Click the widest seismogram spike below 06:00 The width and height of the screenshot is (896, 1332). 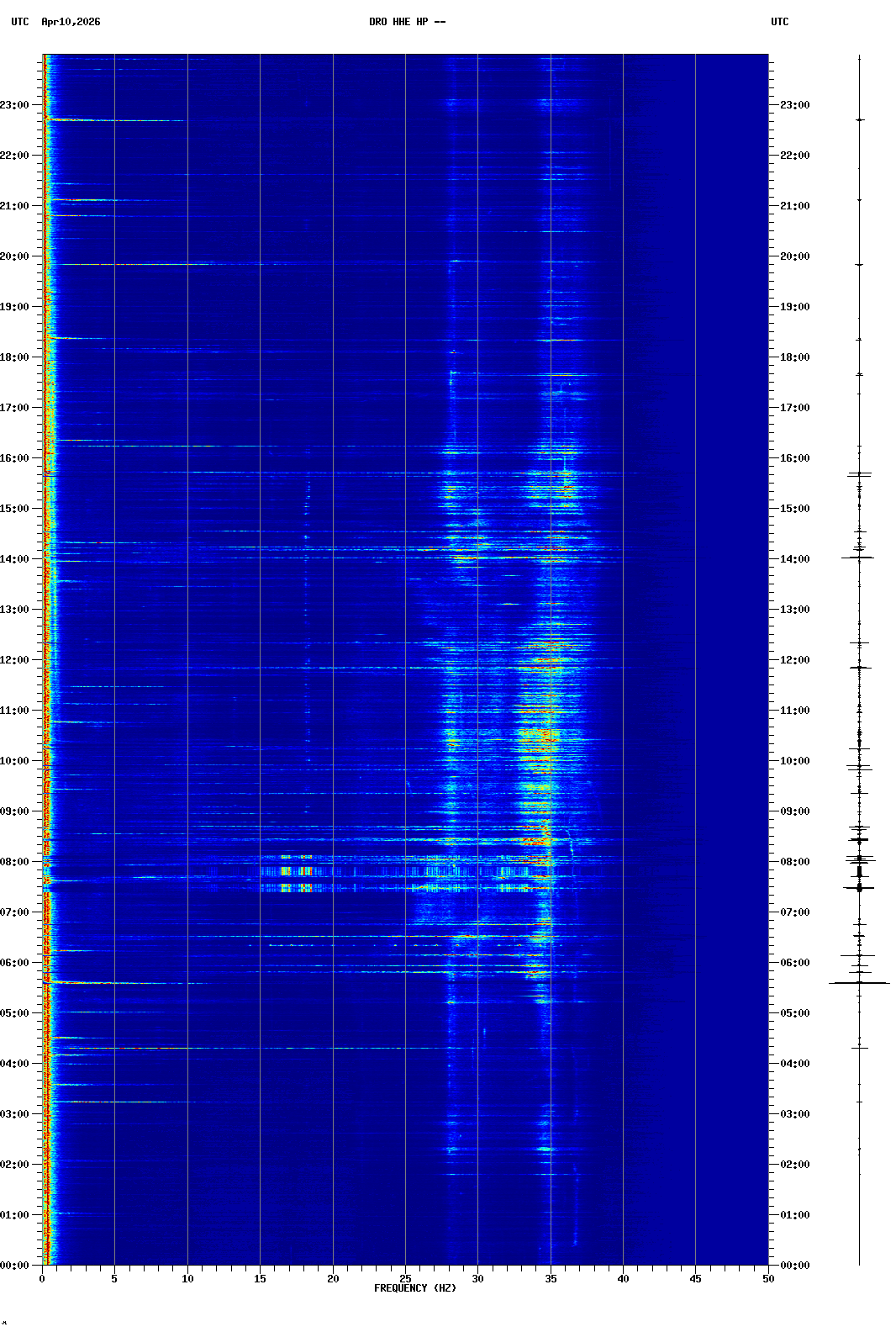[x=859, y=983]
